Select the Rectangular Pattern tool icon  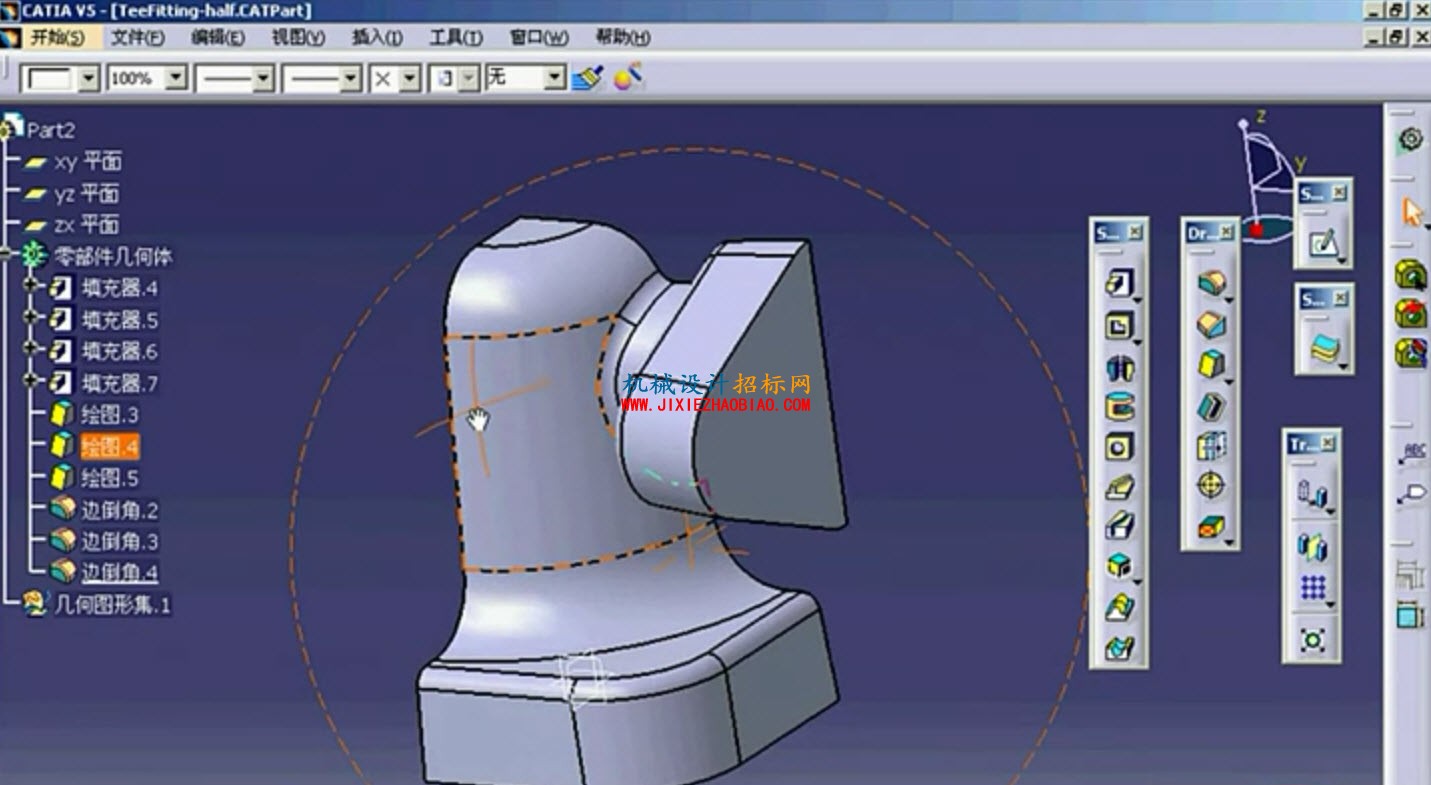(x=1312, y=587)
